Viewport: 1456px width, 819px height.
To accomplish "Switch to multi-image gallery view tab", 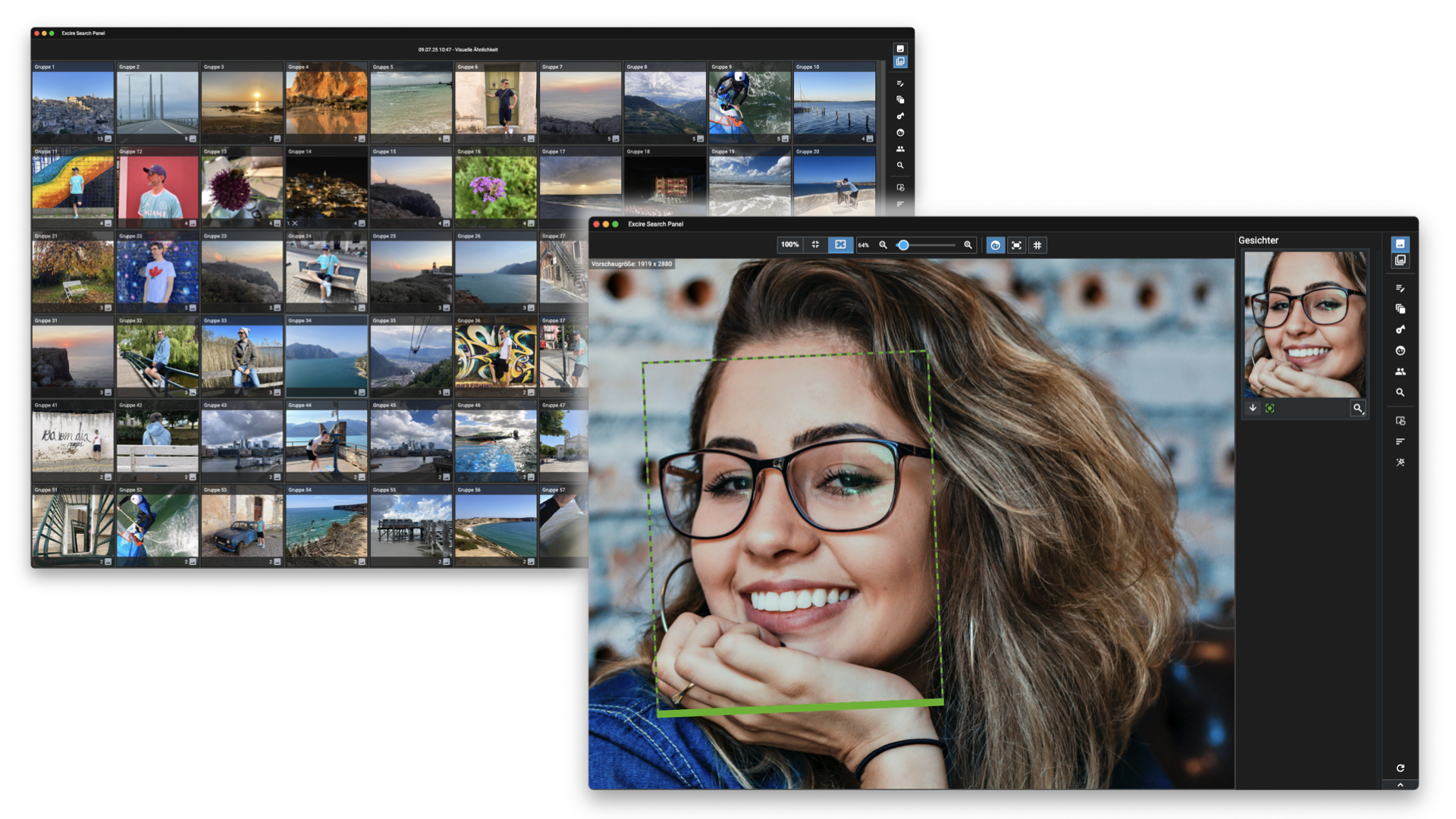I will pyautogui.click(x=1400, y=260).
